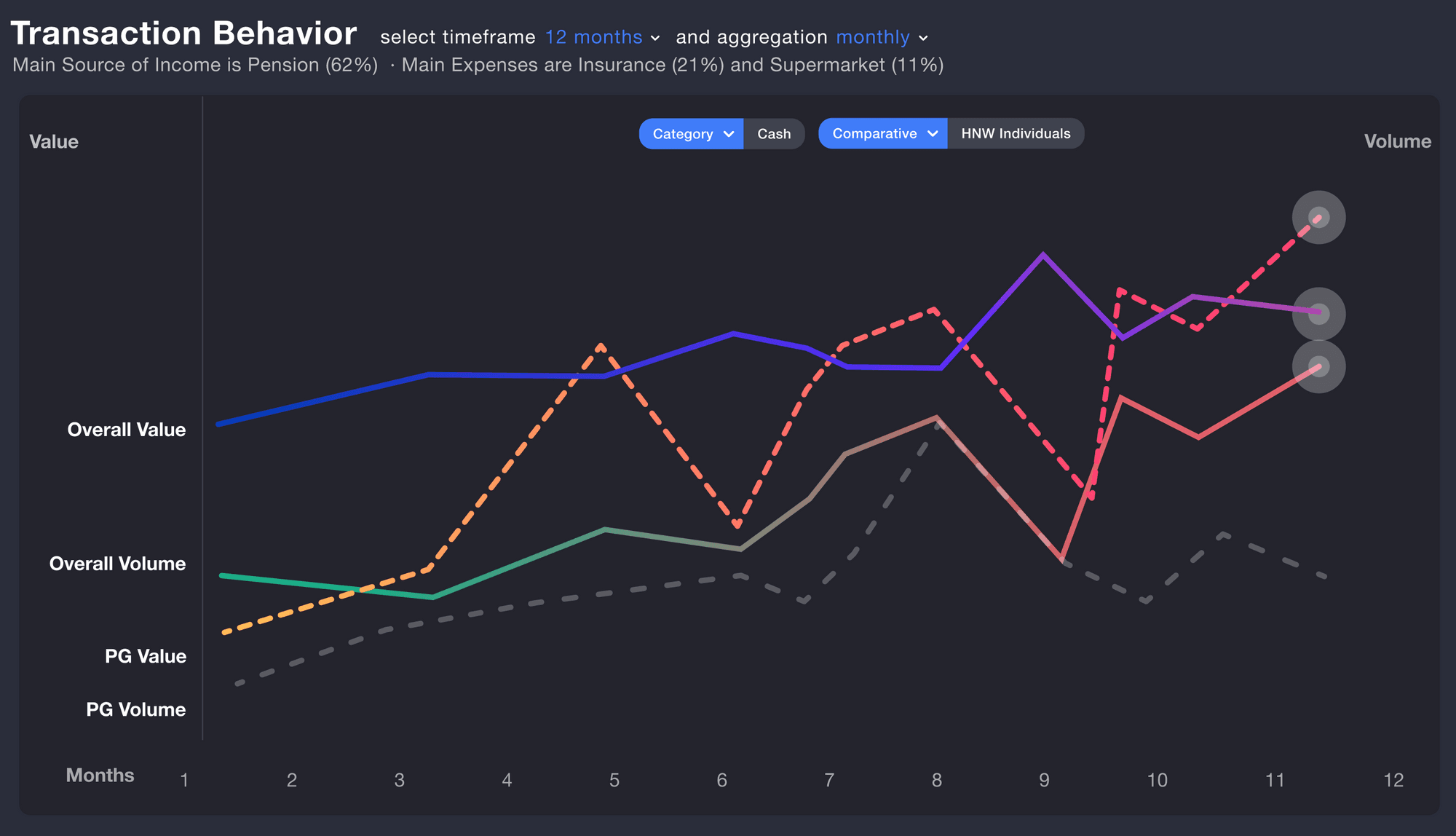Image resolution: width=1456 pixels, height=836 pixels.
Task: Click the chevron icon in Comparative button
Action: (933, 134)
